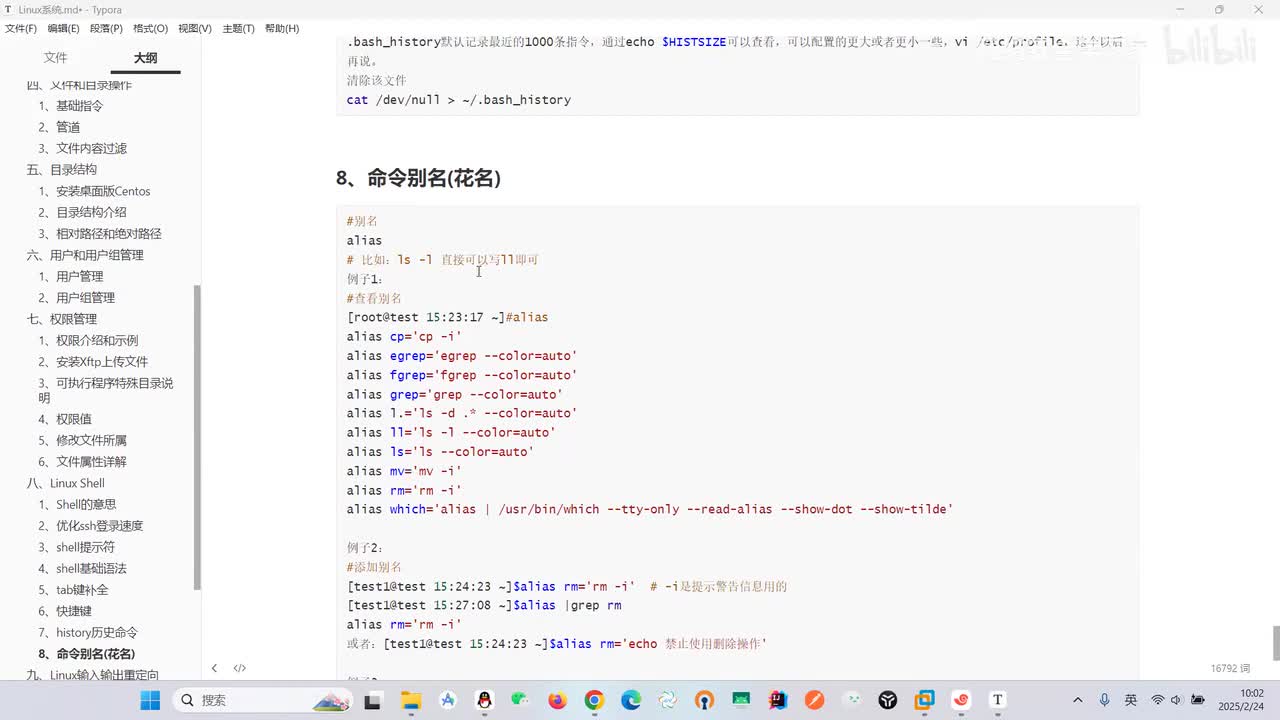Click the 16792 词 word count

[1230, 668]
